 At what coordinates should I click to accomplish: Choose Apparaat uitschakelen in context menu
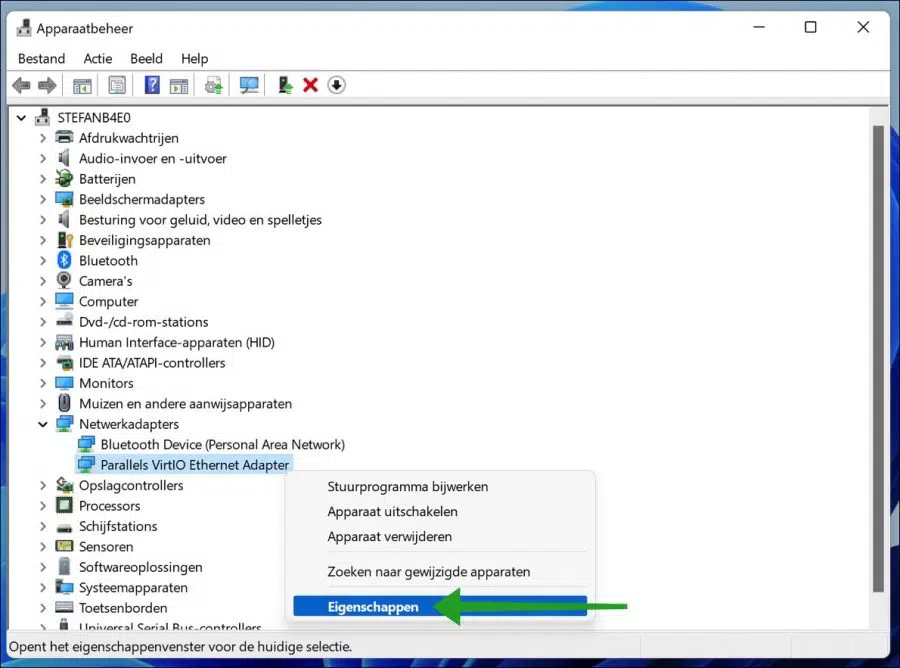point(440,511)
